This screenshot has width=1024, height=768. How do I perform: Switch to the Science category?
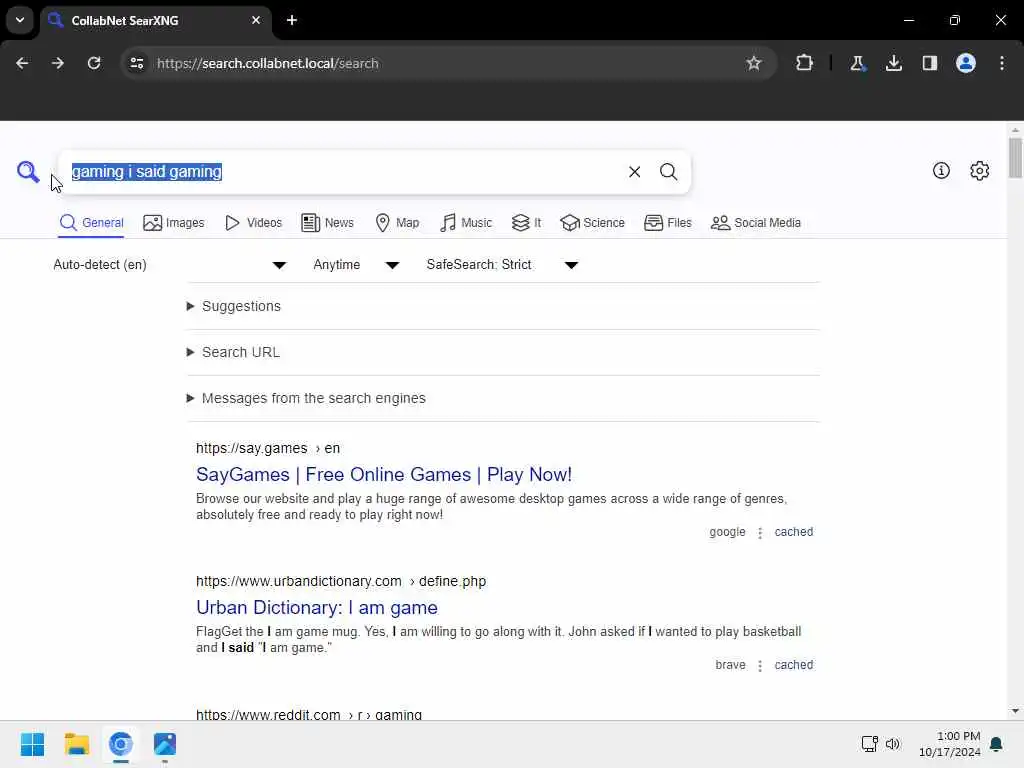point(592,223)
